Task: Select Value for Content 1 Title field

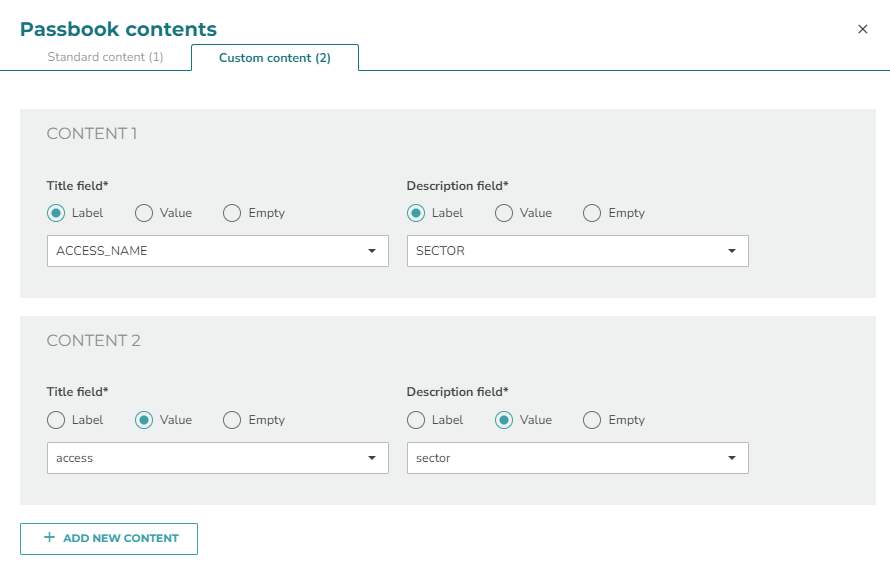Action: tap(144, 213)
